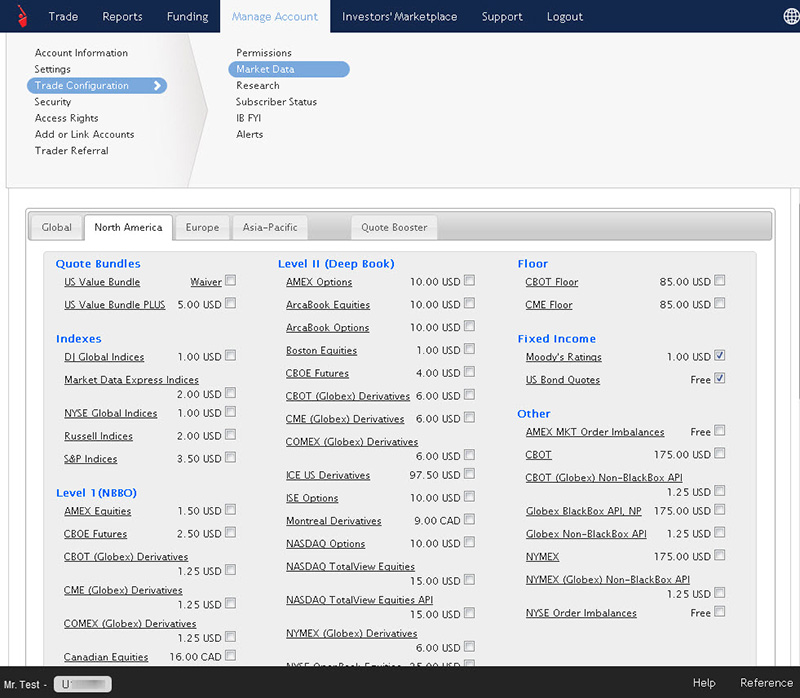The image size is (800, 698).
Task: Open Canadian Equities link
Action: point(106,657)
